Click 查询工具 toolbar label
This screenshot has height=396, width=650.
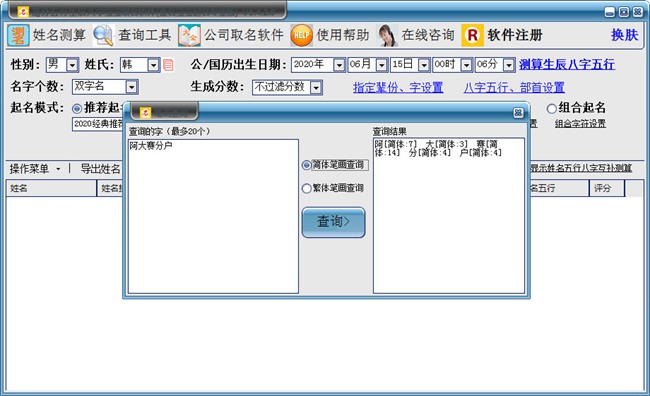tap(145, 35)
